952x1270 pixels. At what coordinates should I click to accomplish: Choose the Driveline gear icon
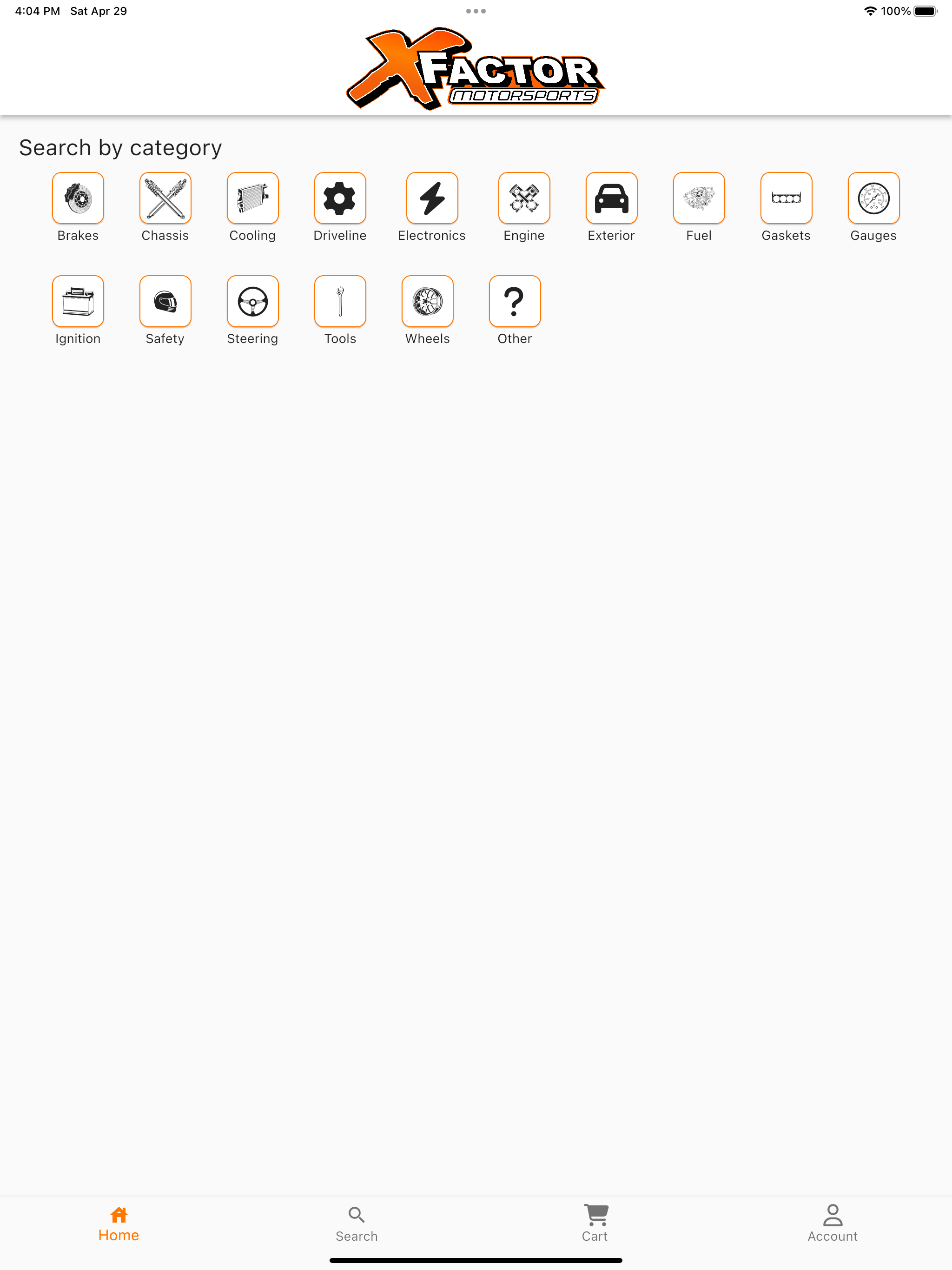[340, 198]
